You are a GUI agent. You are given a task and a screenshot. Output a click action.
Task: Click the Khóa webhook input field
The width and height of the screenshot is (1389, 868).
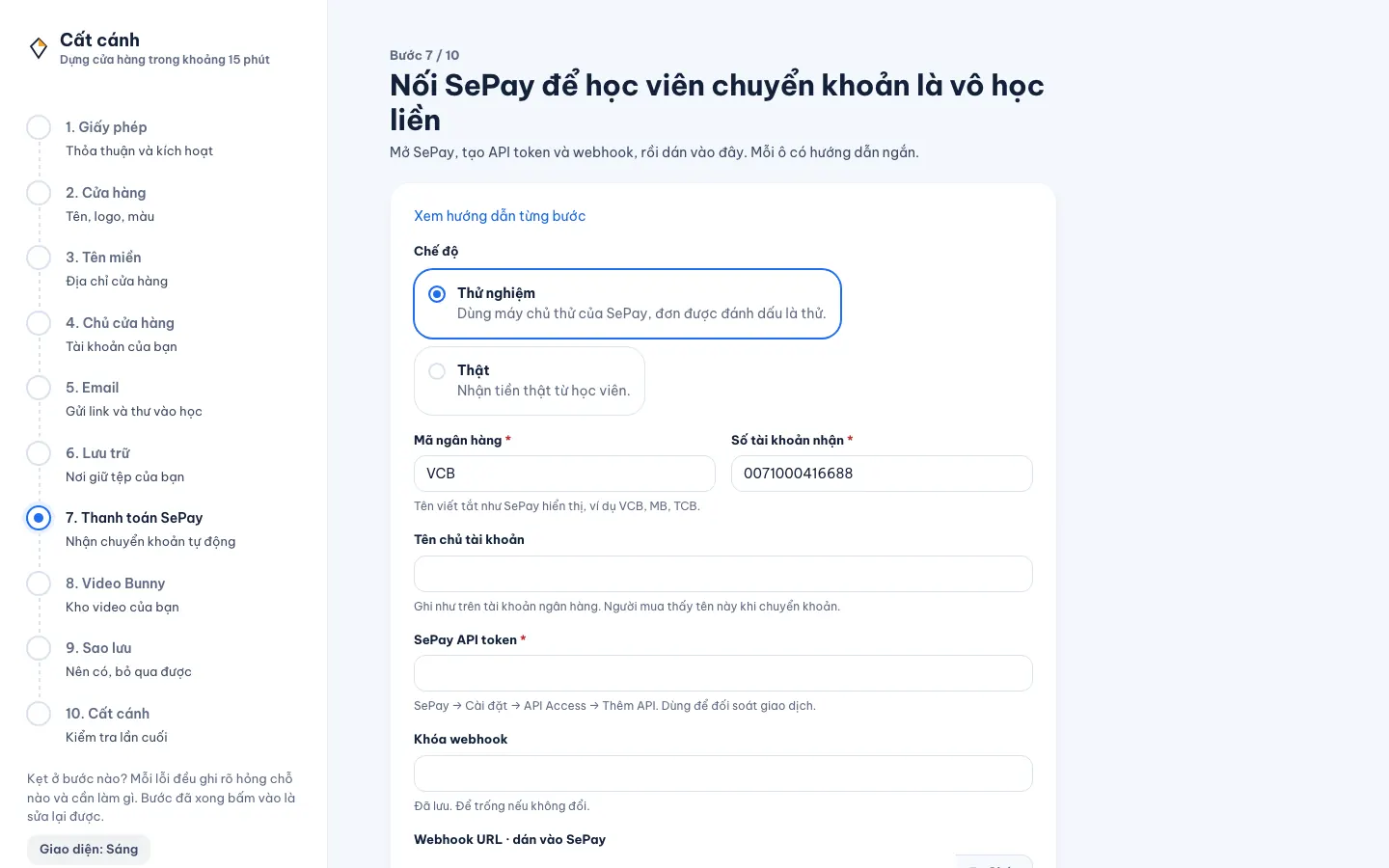point(723,773)
